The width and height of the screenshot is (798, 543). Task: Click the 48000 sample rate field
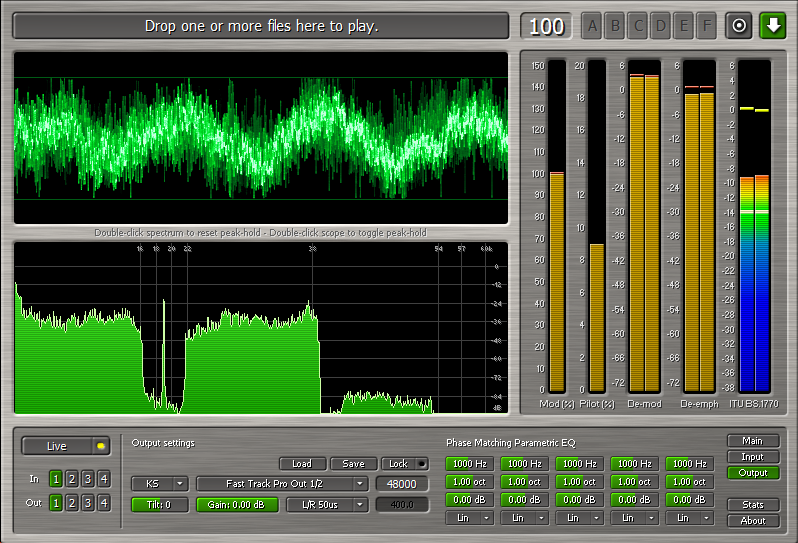402,483
